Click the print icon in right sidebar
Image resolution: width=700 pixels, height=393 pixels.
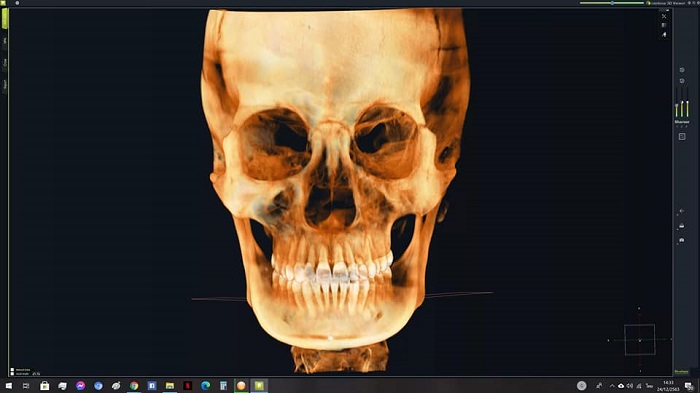[x=682, y=226]
